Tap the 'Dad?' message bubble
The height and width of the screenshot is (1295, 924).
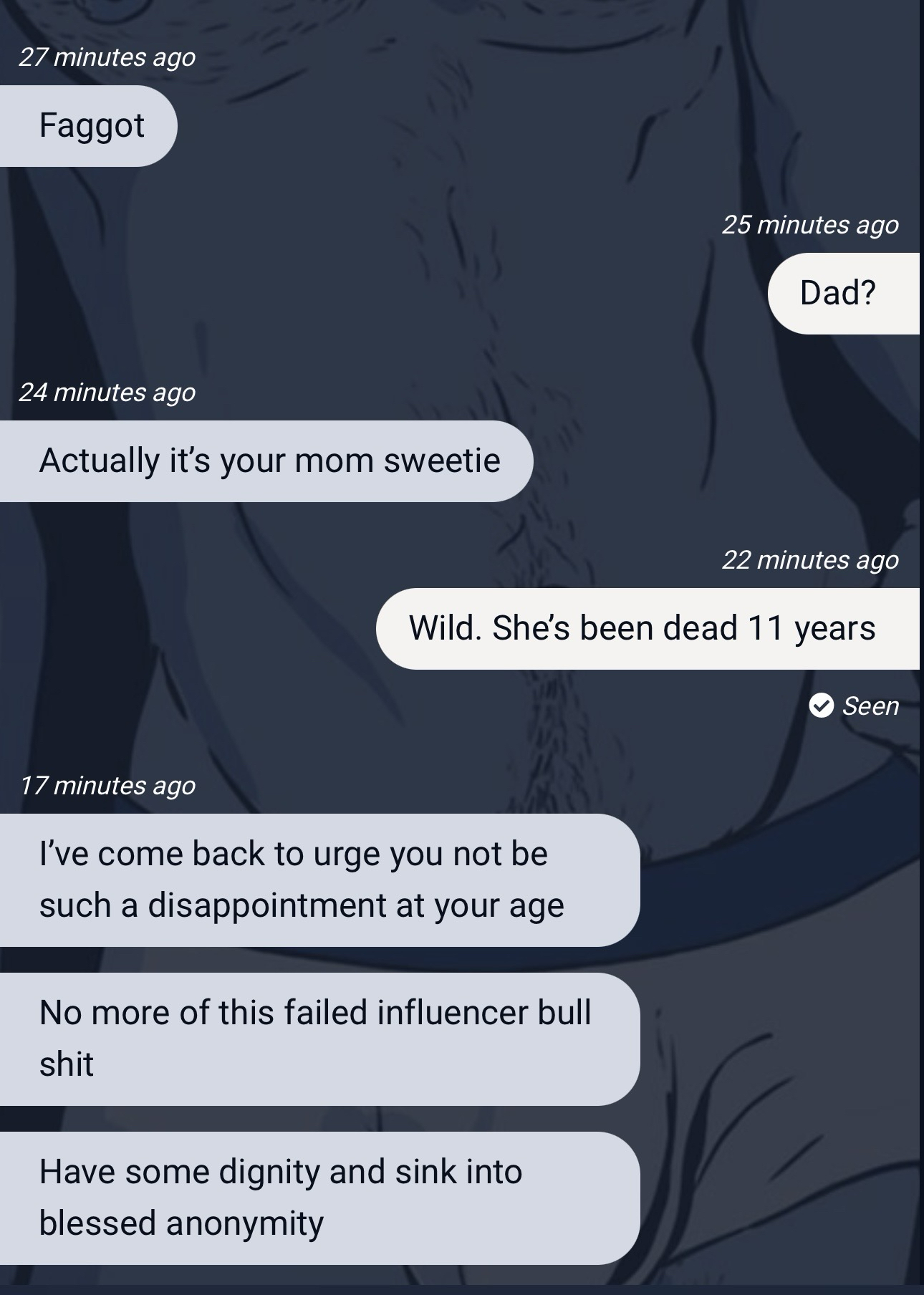tap(844, 293)
